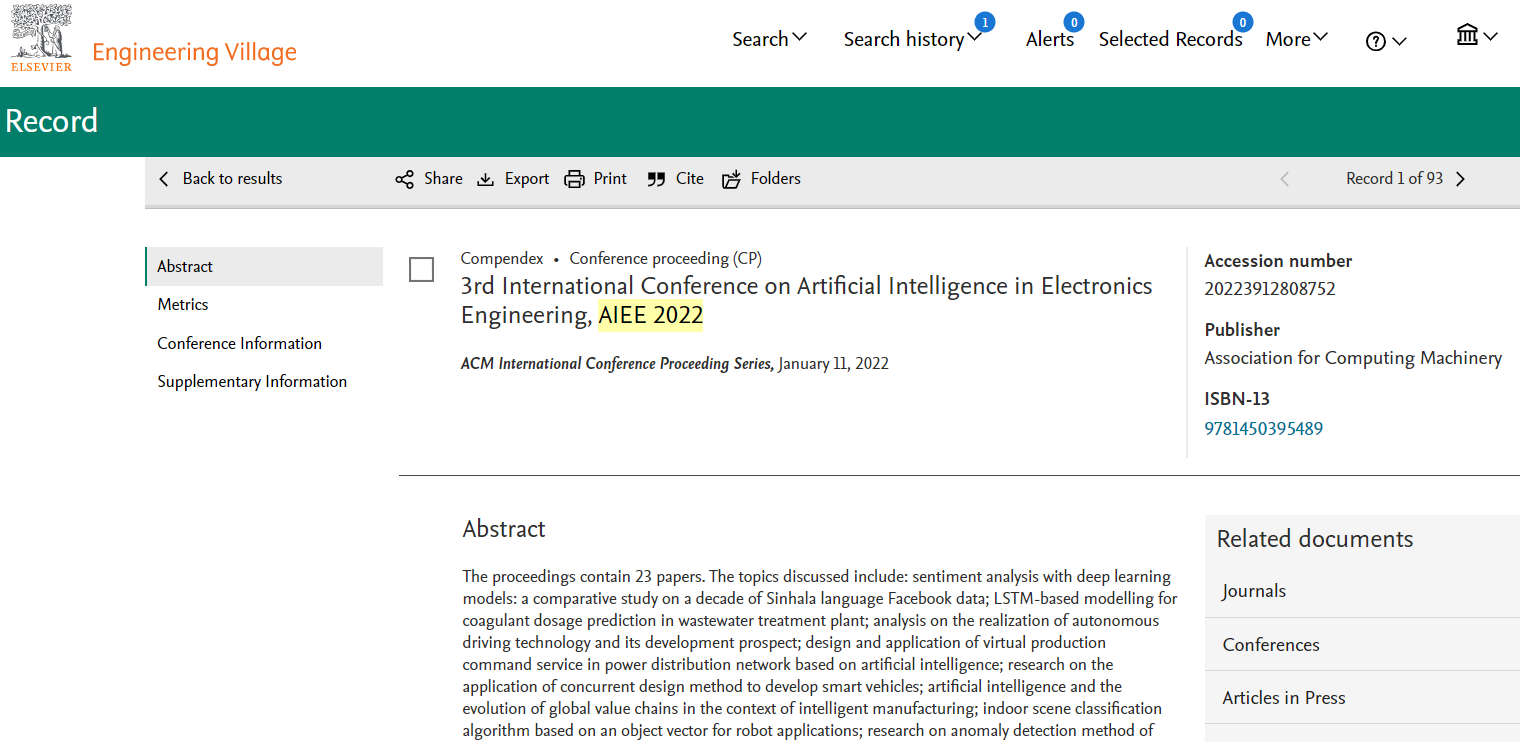The width and height of the screenshot is (1520, 742).
Task: Click the Elsevier tree logo
Action: coord(41,38)
